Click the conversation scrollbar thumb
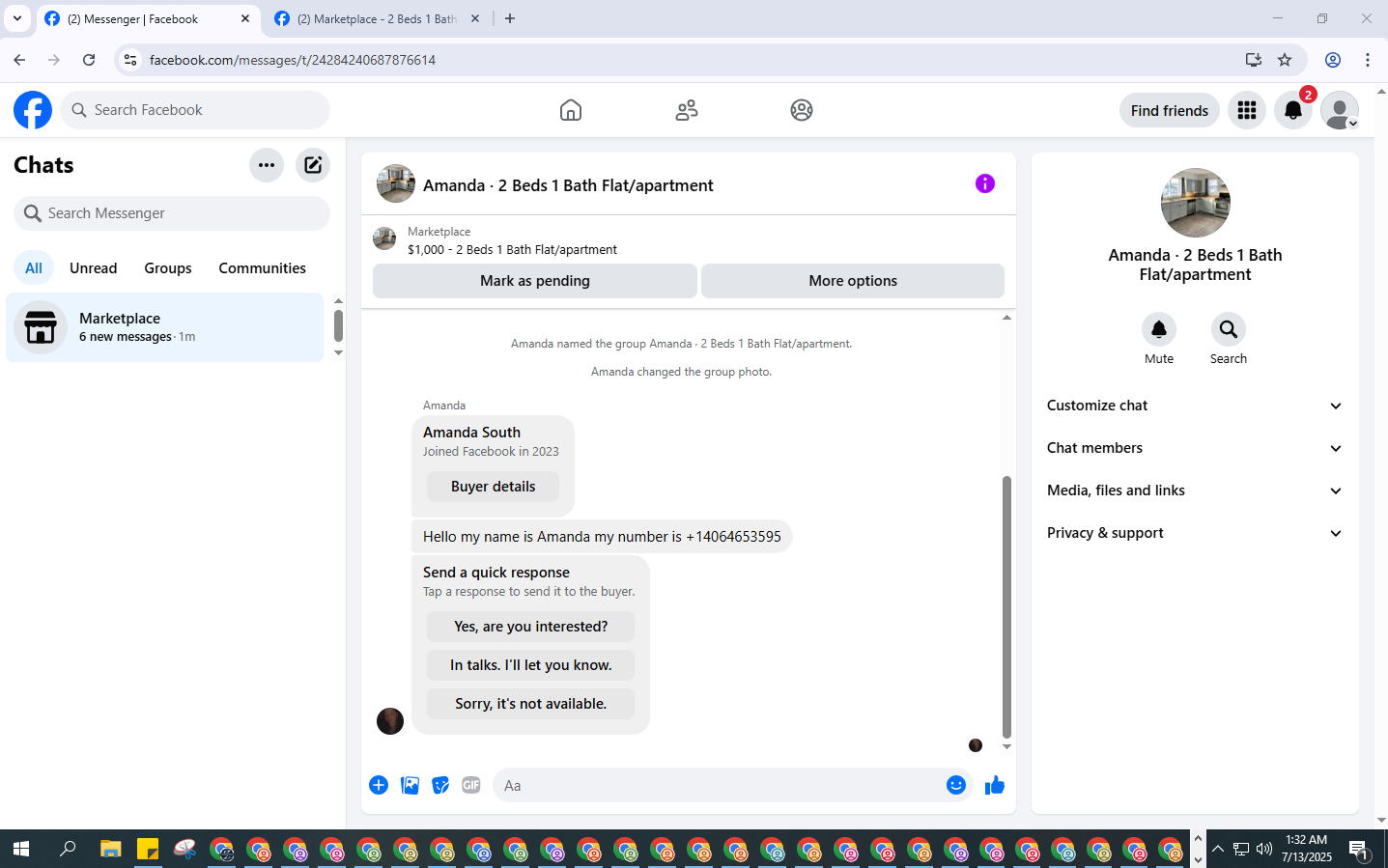The height and width of the screenshot is (868, 1388). point(1006,607)
